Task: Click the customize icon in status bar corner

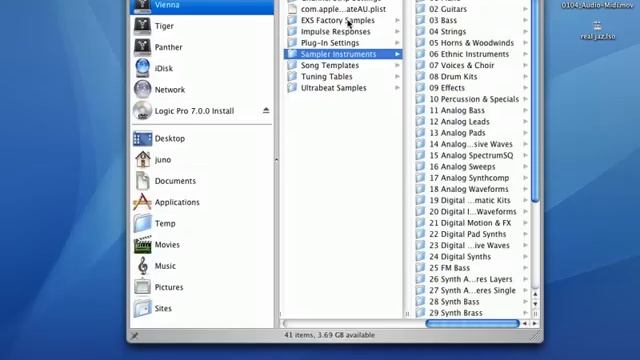Action: point(134,336)
